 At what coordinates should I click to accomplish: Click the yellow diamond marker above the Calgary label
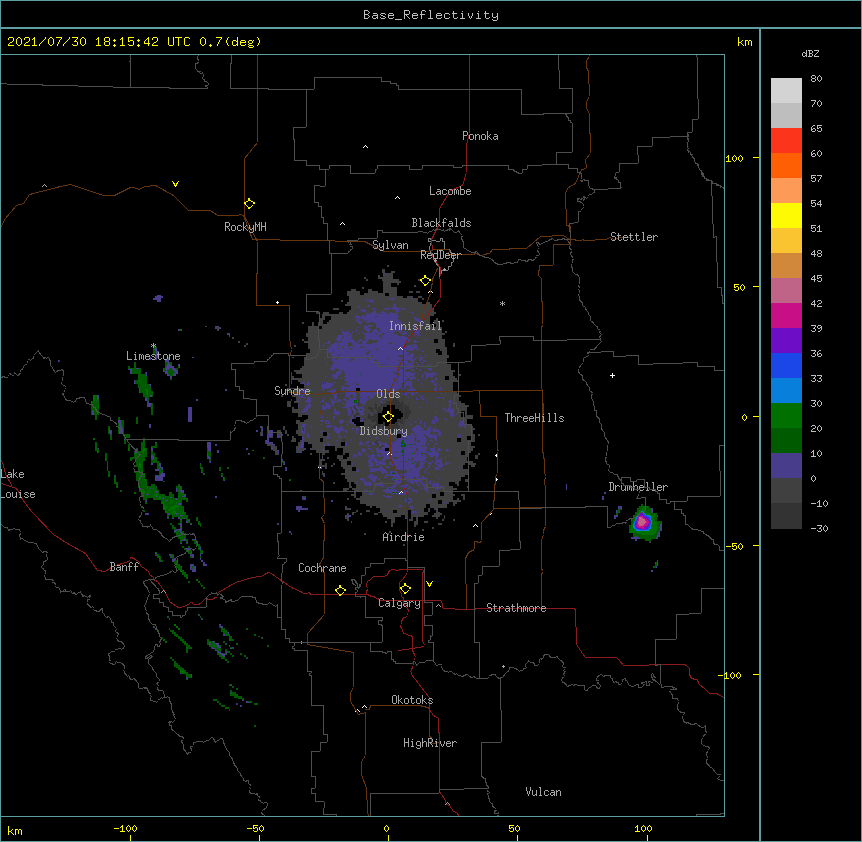(405, 589)
